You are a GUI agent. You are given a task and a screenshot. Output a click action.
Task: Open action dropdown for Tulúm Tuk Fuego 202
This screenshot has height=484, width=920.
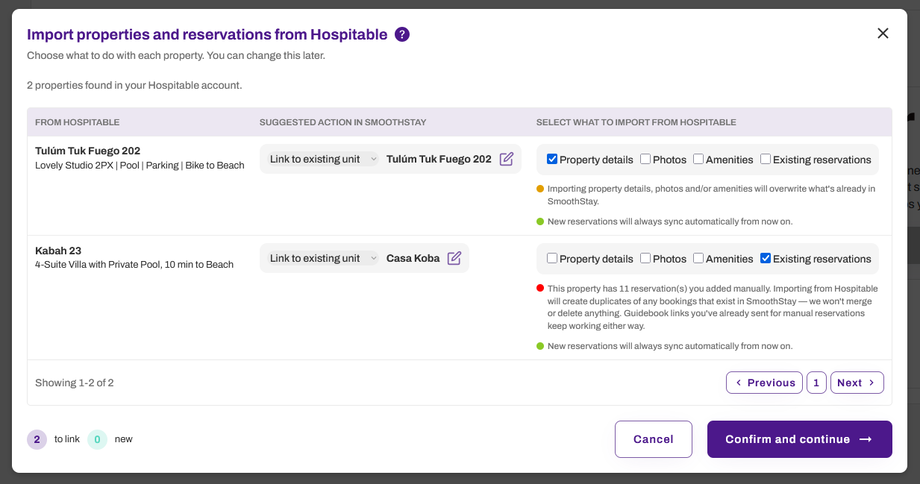[322, 159]
